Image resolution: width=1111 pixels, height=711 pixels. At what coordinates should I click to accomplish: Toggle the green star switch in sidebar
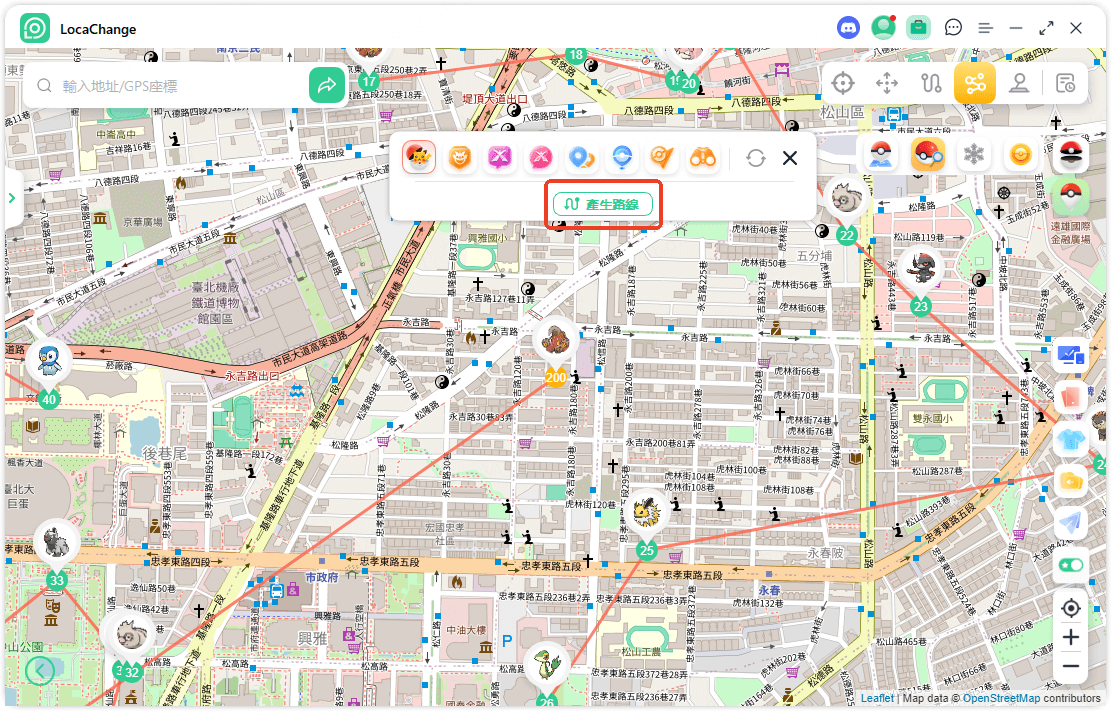[x=1071, y=565]
